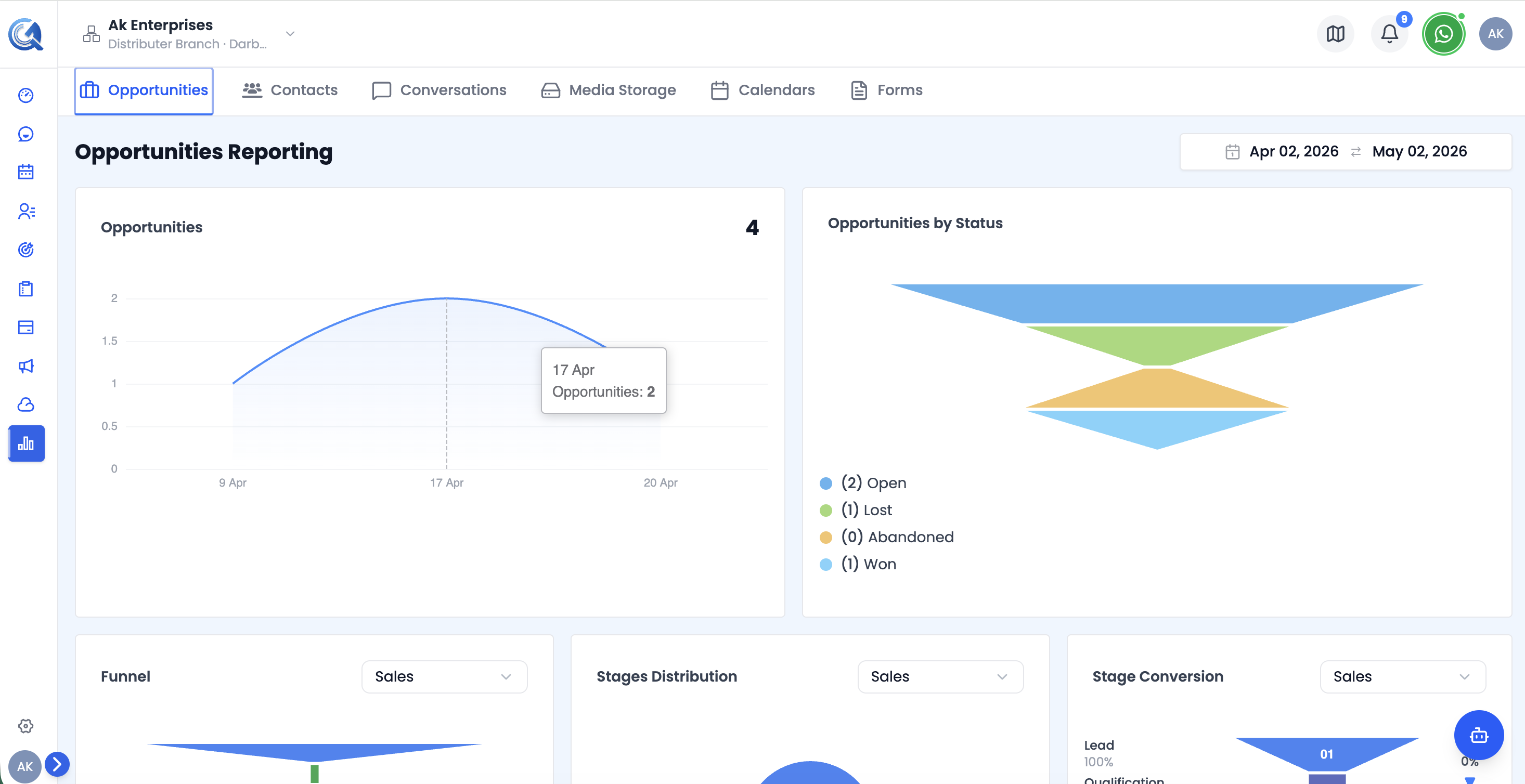Click the Opportunities by Status title
1525x784 pixels.
click(915, 223)
